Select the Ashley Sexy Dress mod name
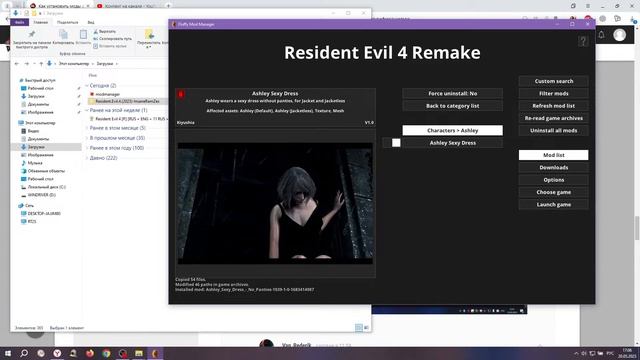640x360 pixels. coord(452,143)
